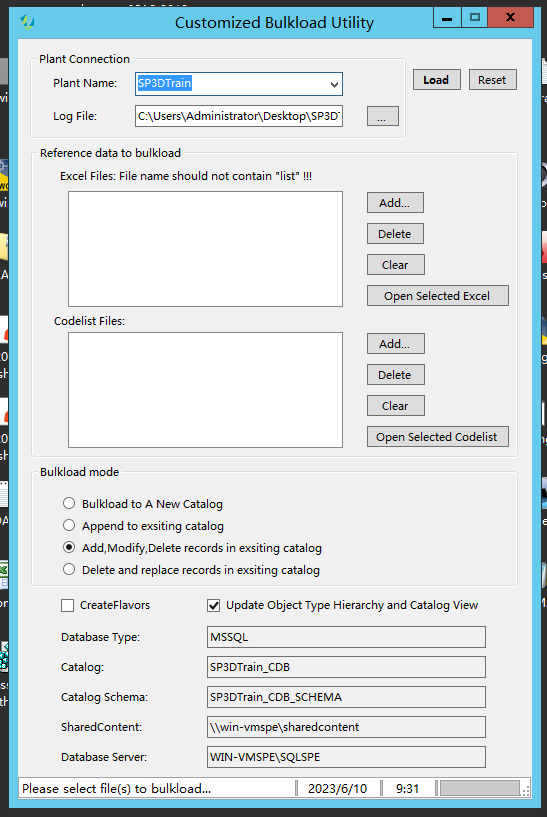Delete selected Excel file entry
The height and width of the screenshot is (817, 547).
coord(395,234)
